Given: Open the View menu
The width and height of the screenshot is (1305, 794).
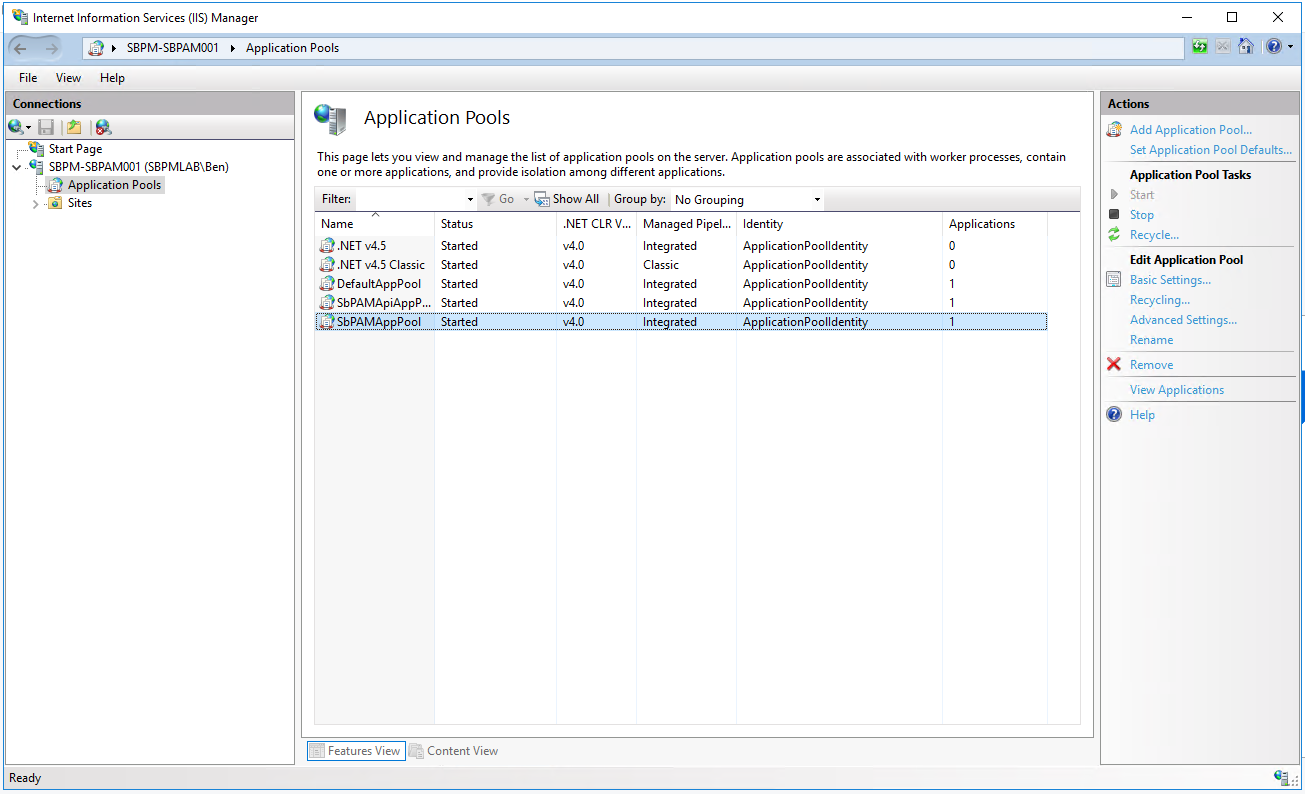Looking at the screenshot, I should (68, 78).
